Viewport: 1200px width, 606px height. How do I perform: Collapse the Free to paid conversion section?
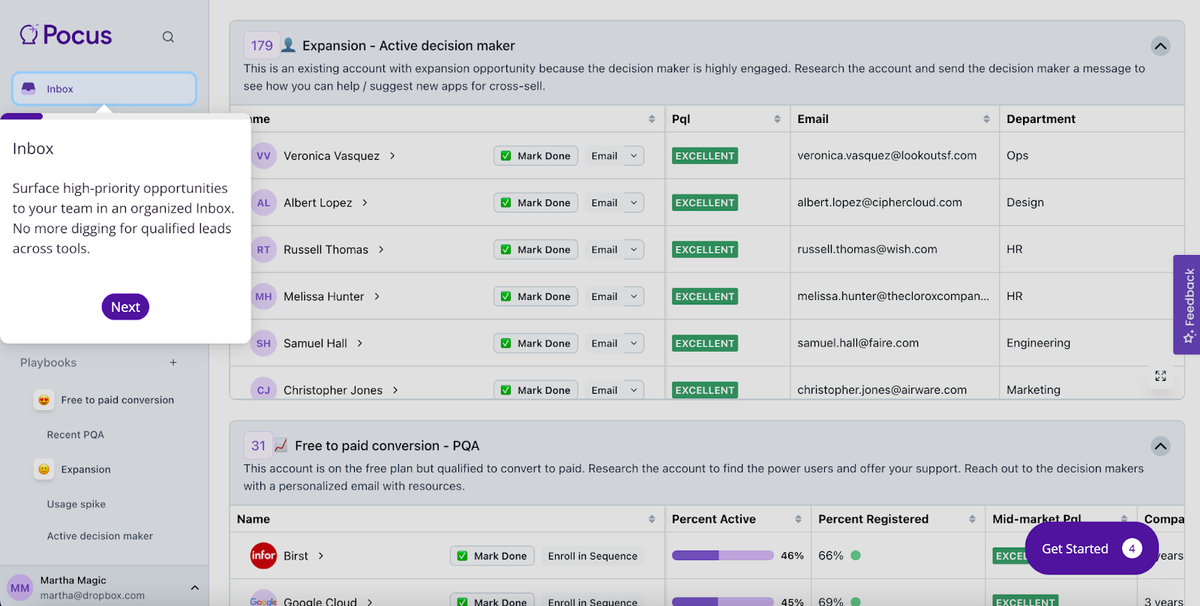[x=1160, y=446]
